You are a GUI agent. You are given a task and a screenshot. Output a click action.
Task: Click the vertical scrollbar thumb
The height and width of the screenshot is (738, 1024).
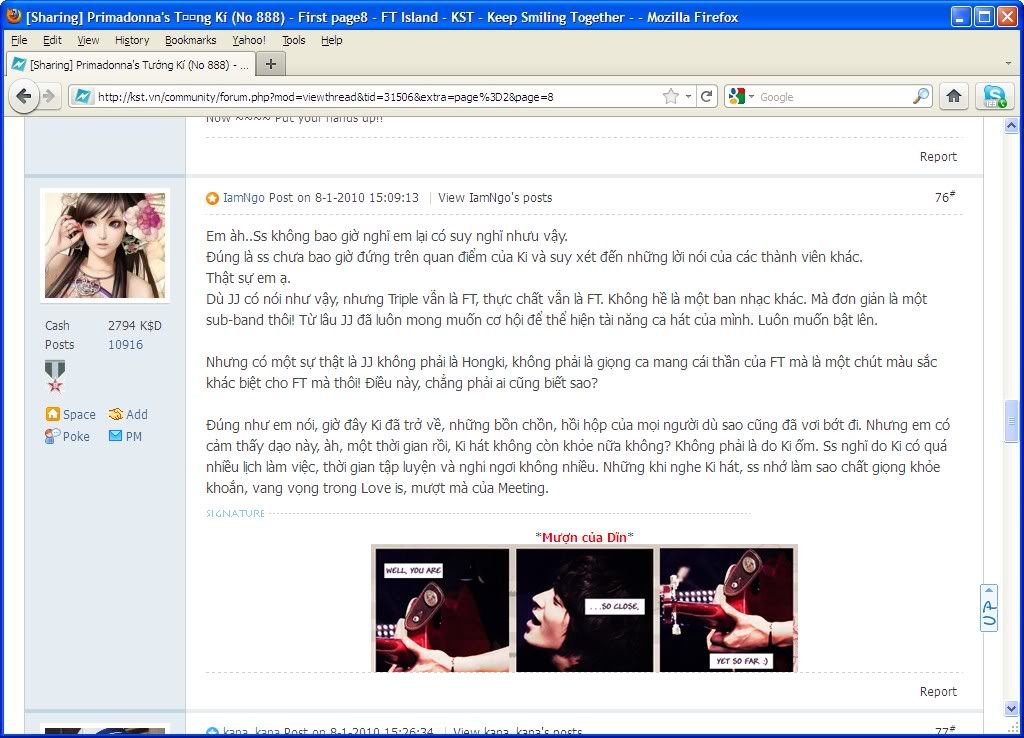[1011, 420]
